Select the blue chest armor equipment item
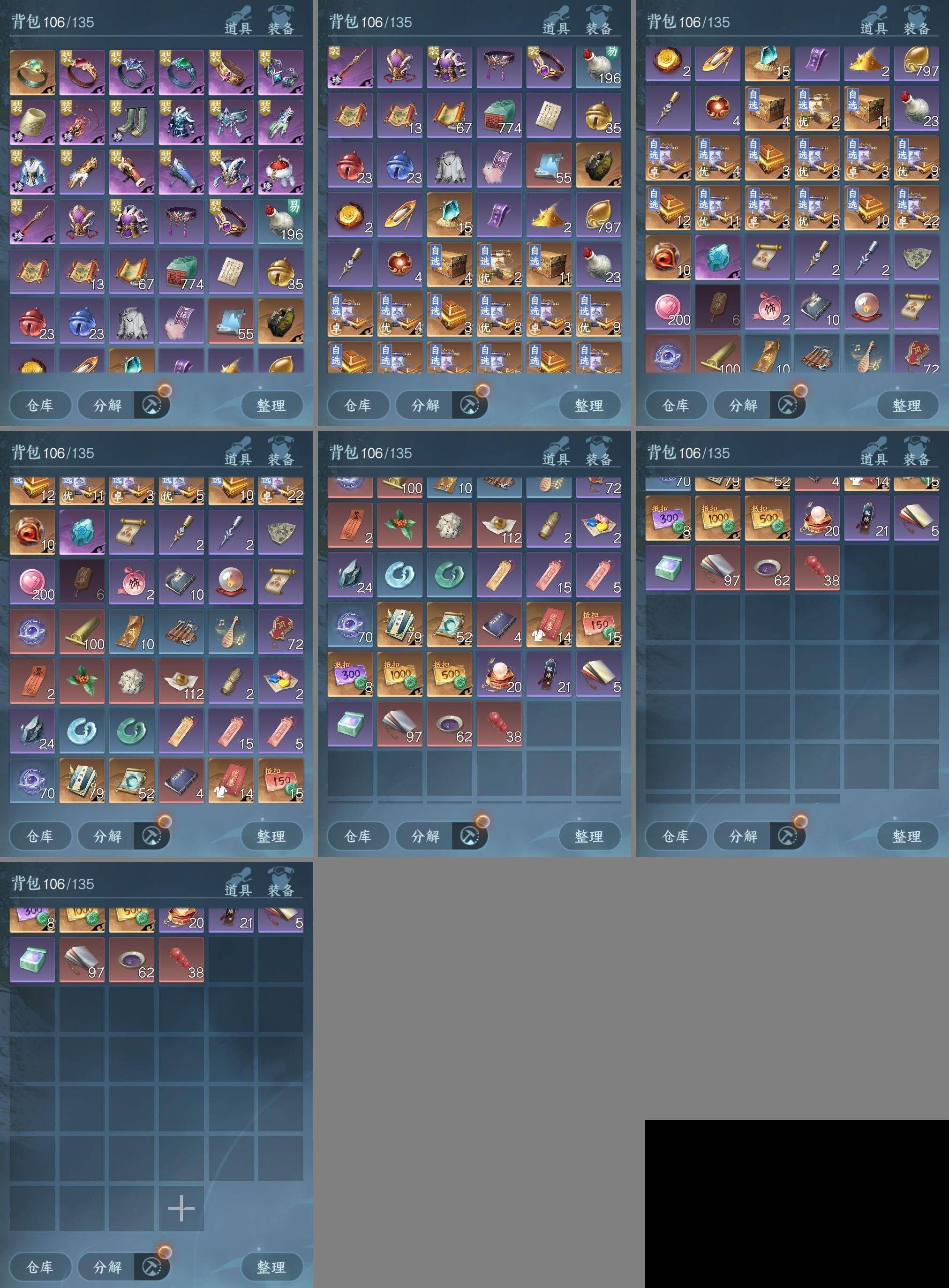 pos(181,122)
